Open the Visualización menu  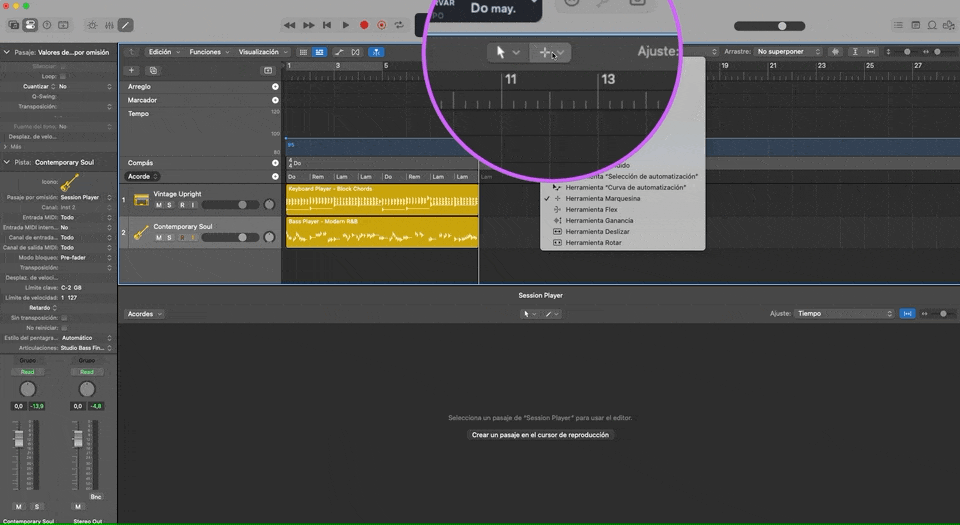[263, 52]
